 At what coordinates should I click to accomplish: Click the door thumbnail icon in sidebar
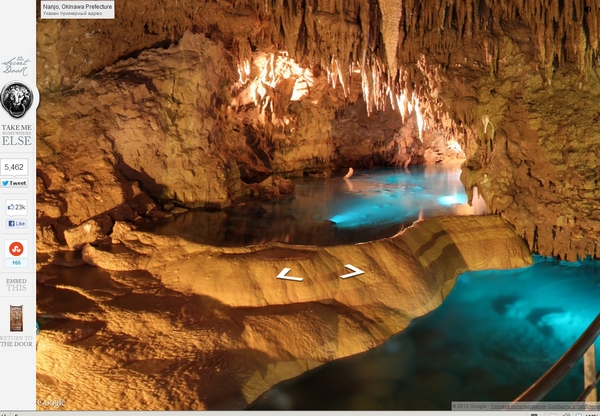[x=16, y=318]
